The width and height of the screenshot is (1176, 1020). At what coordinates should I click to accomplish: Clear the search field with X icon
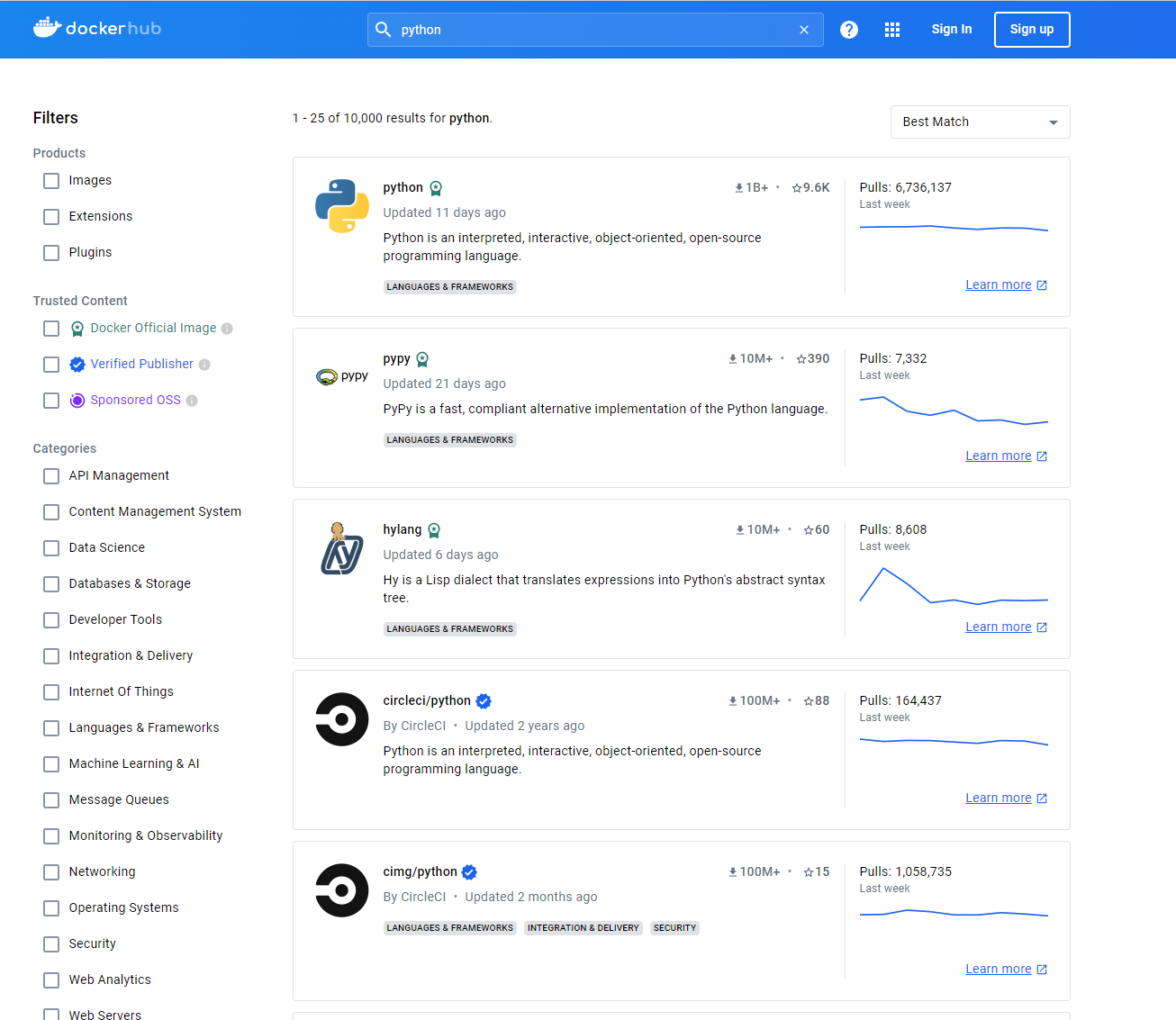coord(804,30)
